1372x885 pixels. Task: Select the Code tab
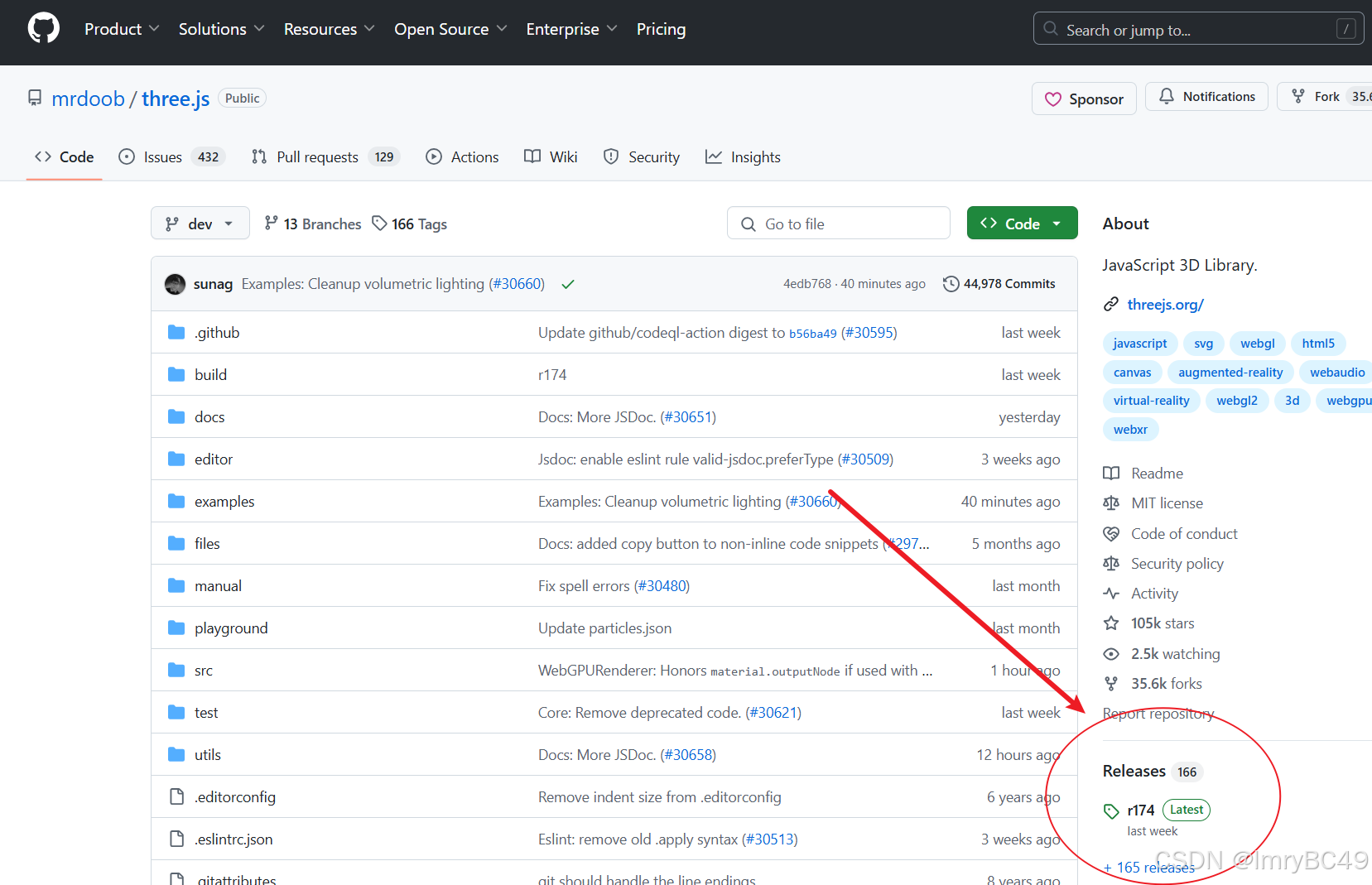click(x=64, y=156)
